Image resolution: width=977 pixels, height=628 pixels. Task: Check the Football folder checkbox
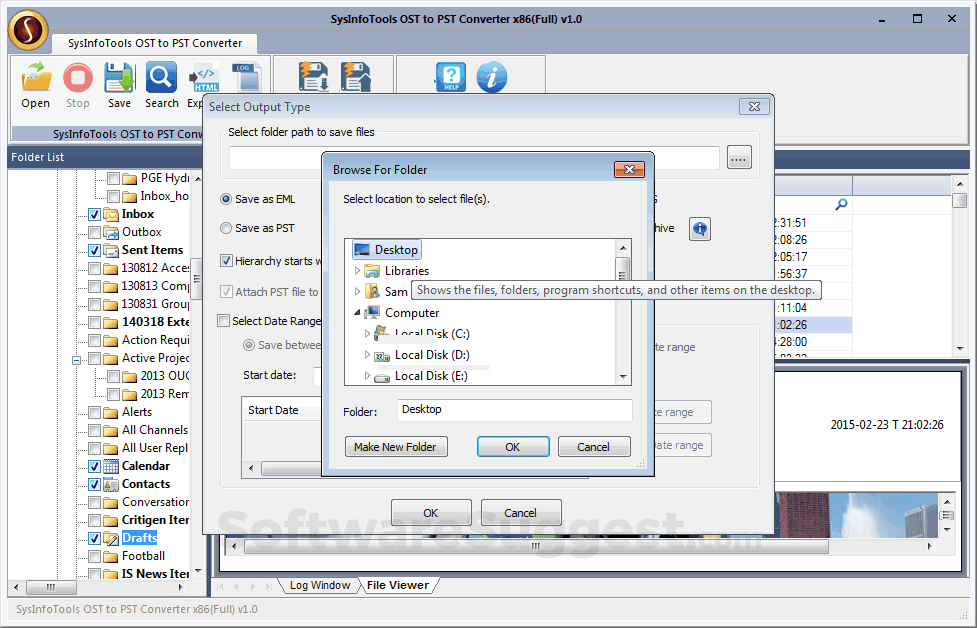(x=95, y=556)
